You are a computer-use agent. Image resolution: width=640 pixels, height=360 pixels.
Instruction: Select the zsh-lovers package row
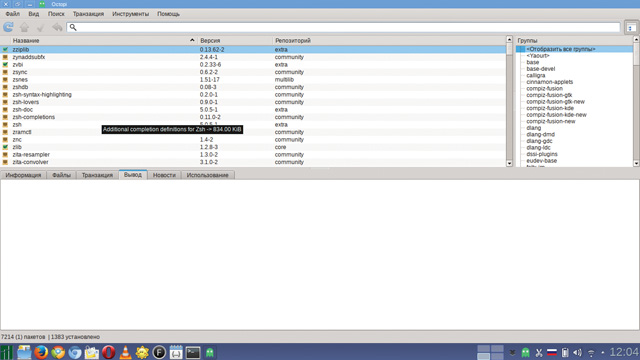pos(253,102)
